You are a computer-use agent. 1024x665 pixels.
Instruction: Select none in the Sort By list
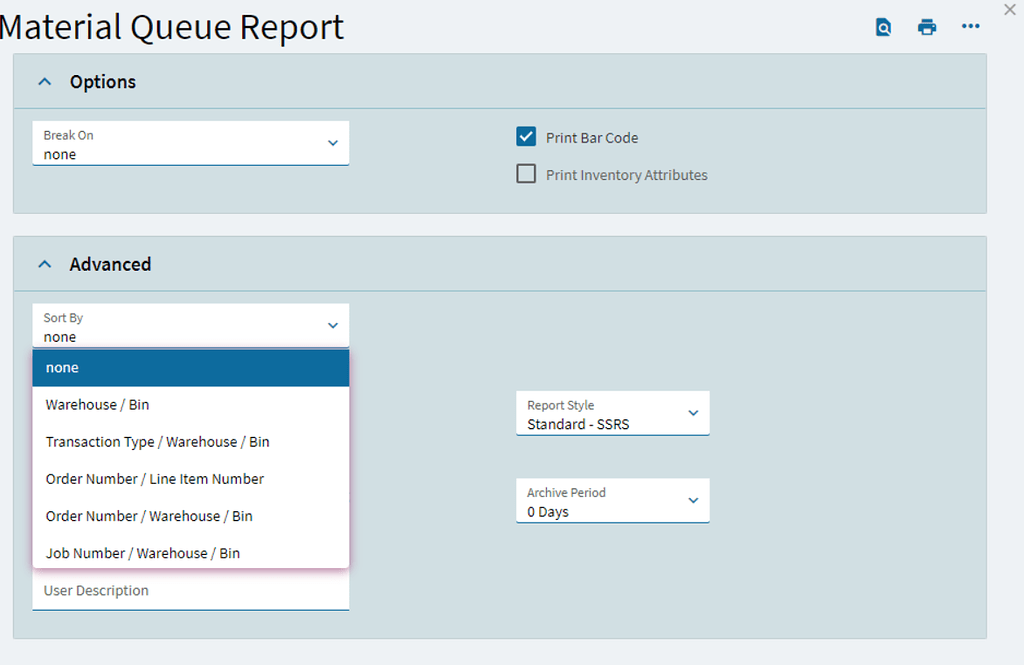pos(62,367)
